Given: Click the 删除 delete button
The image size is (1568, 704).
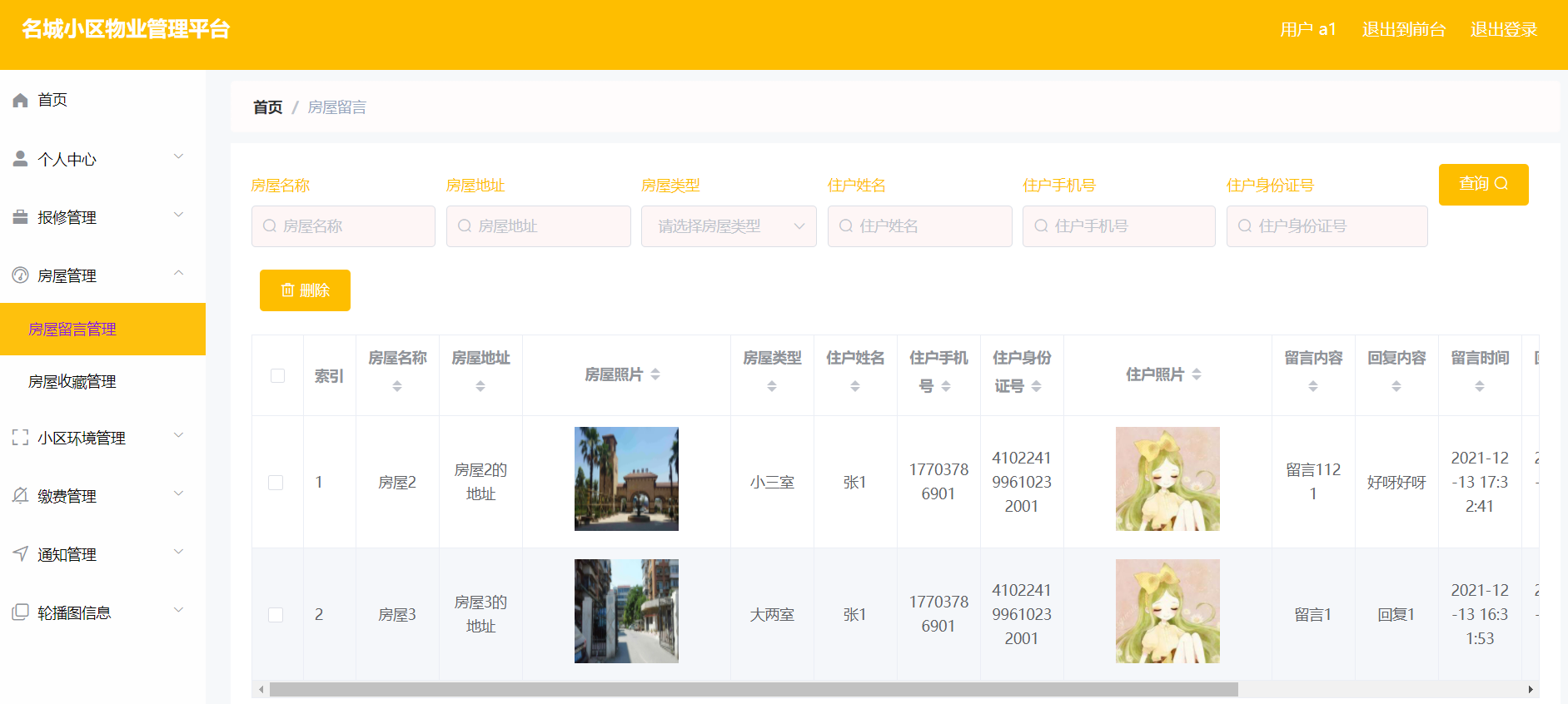Looking at the screenshot, I should point(305,290).
